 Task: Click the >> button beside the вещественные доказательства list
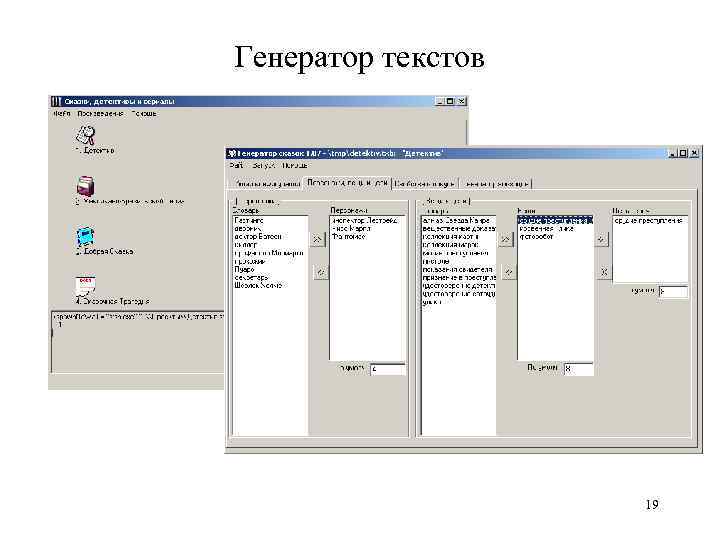pos(506,239)
